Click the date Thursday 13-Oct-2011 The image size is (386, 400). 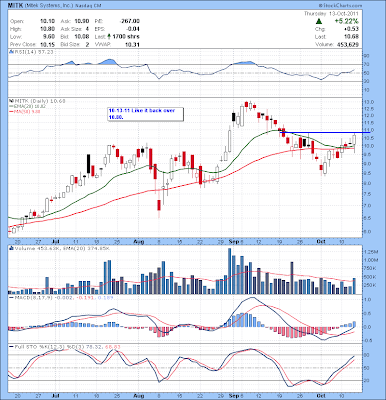point(331,14)
